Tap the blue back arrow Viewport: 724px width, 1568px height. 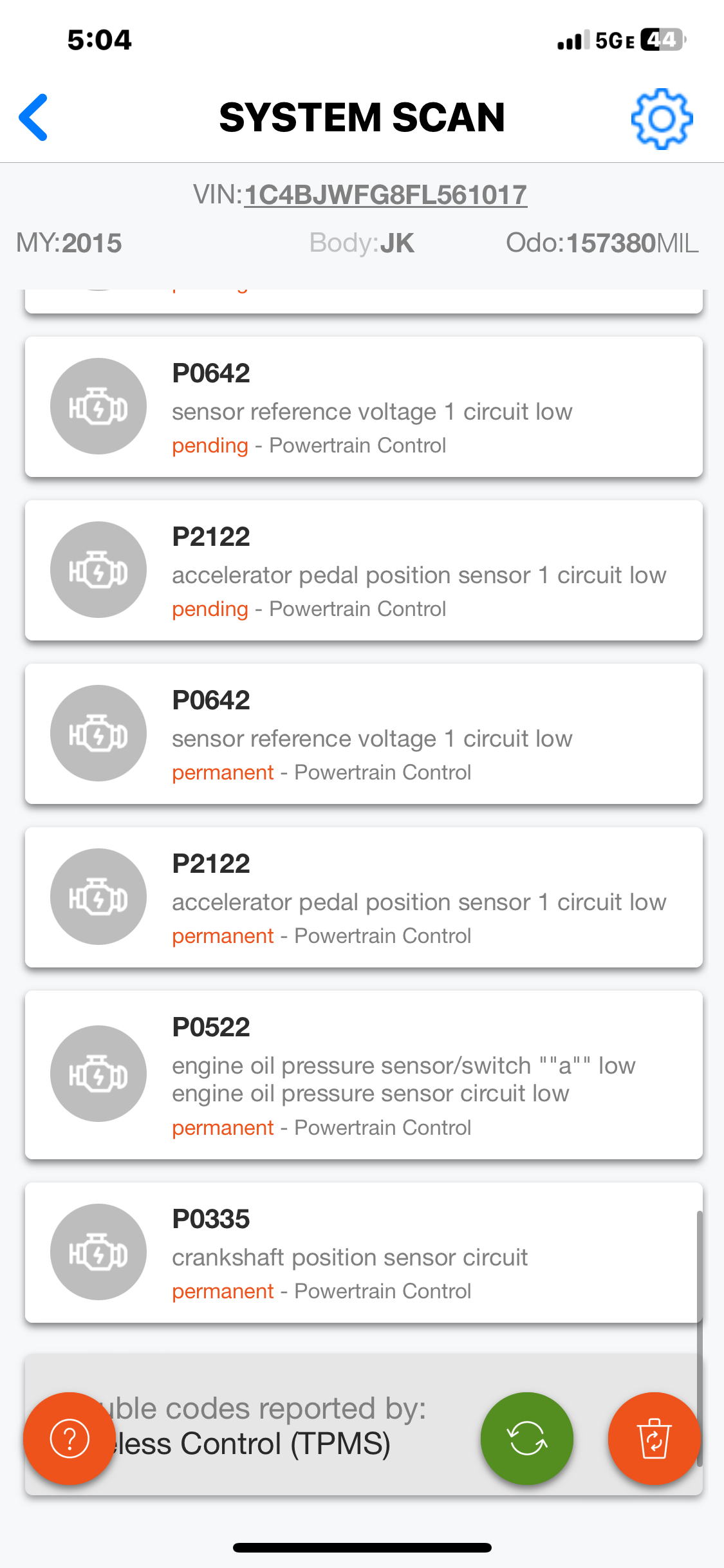tap(33, 117)
